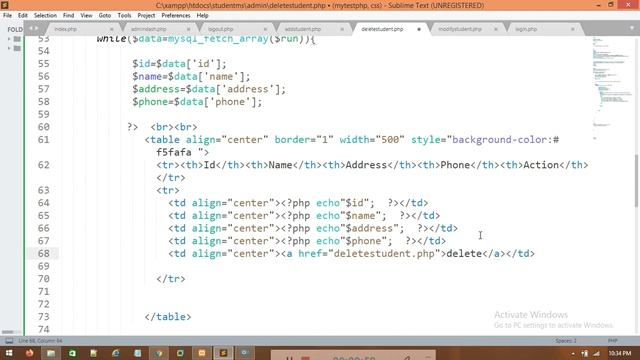Open the Spaces: 2 indentation selector
The height and width of the screenshot is (360, 640).
pyautogui.click(x=566, y=340)
